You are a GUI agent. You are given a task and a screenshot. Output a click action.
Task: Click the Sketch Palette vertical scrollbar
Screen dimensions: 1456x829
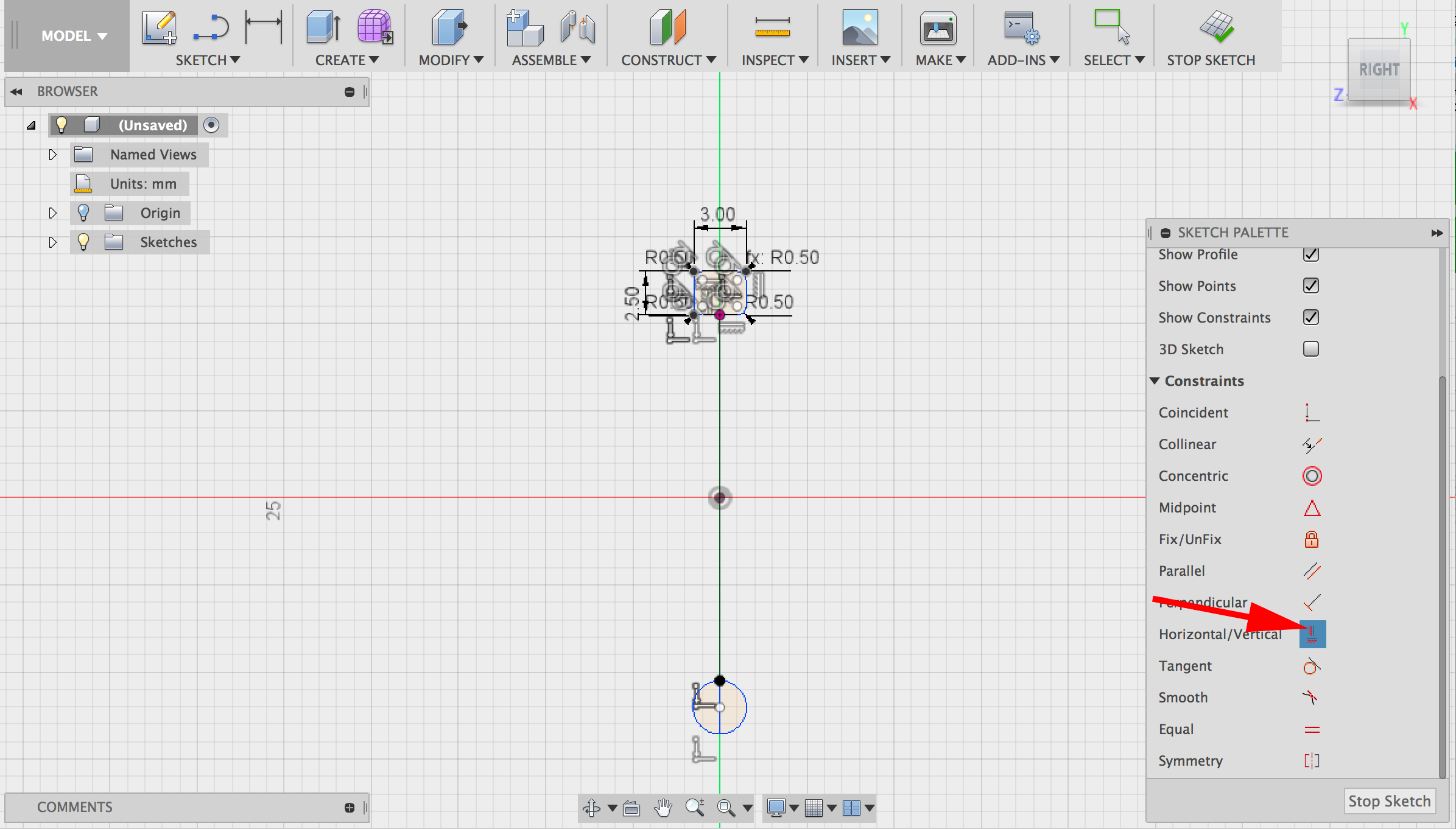pyautogui.click(x=1441, y=577)
